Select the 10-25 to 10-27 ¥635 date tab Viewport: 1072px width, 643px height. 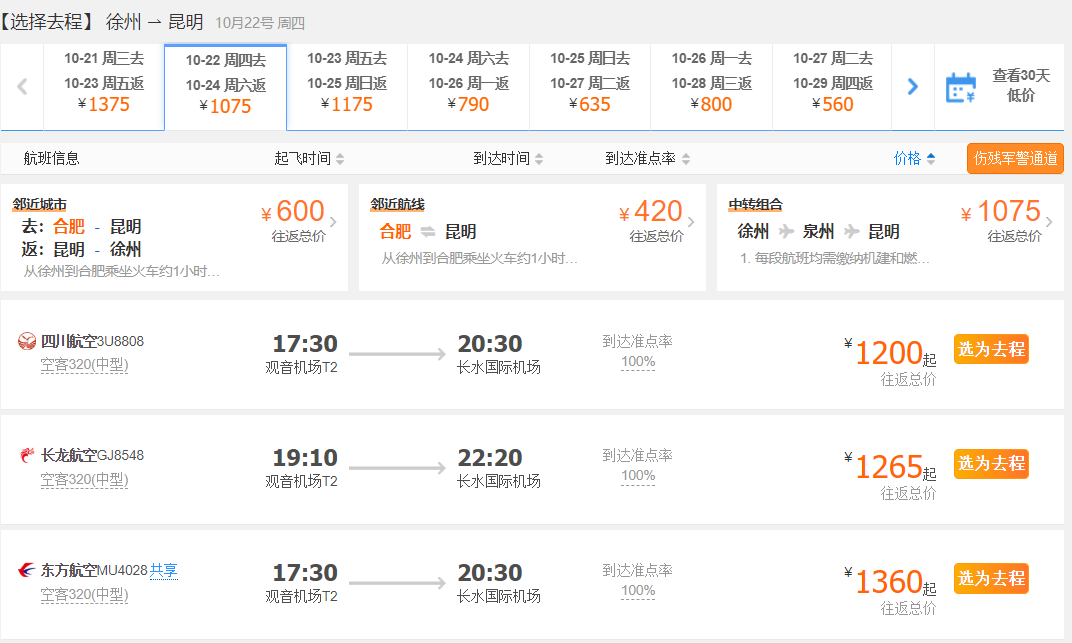coord(590,82)
